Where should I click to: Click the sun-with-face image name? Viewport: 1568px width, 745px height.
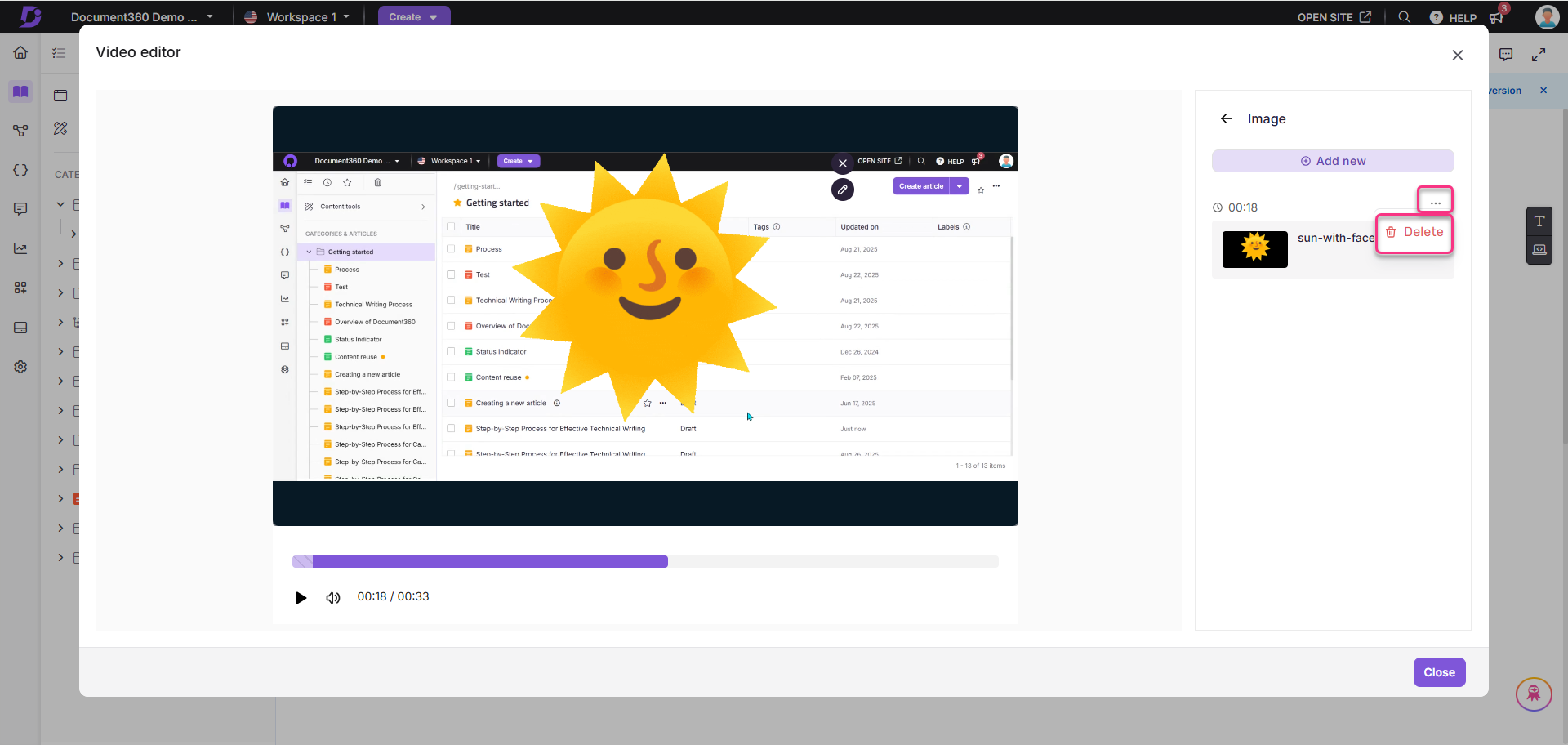click(1335, 238)
